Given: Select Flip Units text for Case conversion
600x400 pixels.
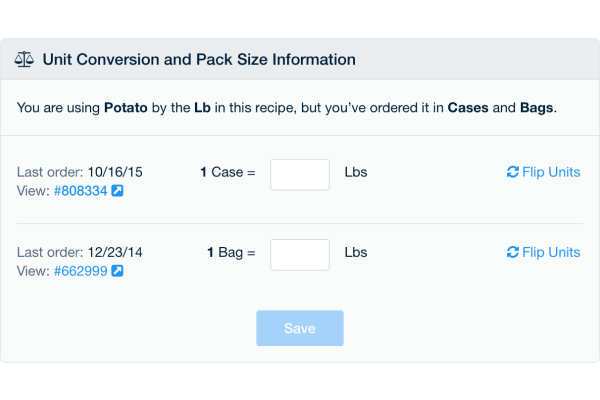Looking at the screenshot, I should pos(551,172).
